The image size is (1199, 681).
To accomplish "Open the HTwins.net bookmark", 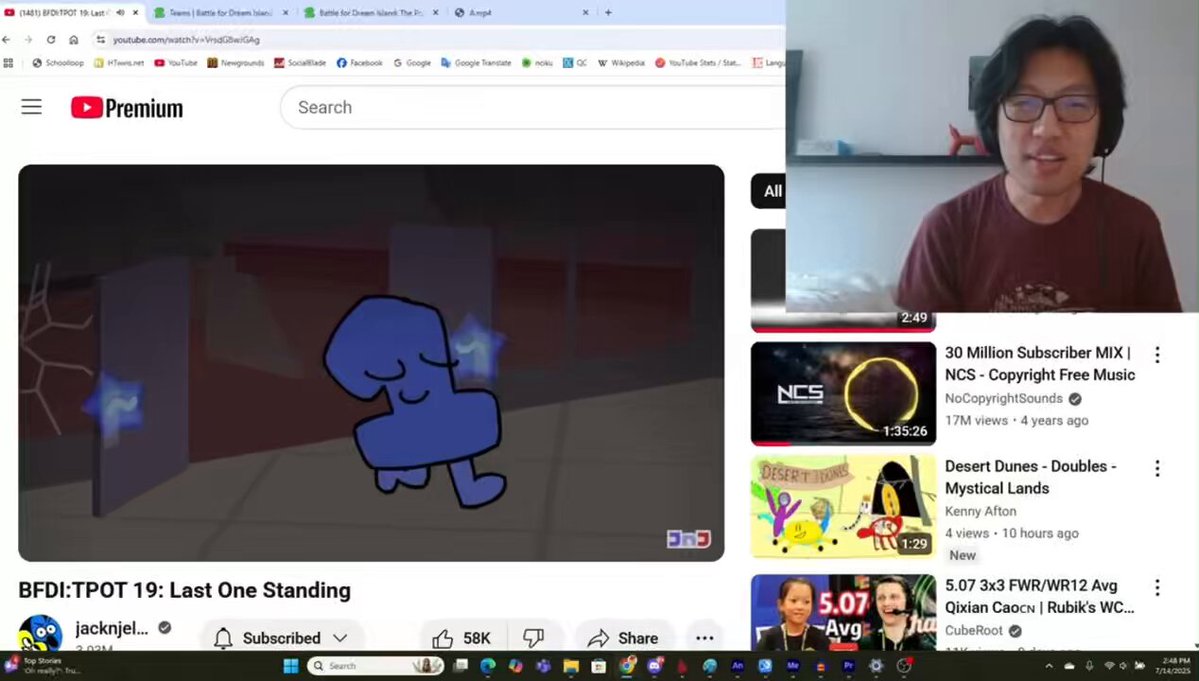I will click(119, 63).
